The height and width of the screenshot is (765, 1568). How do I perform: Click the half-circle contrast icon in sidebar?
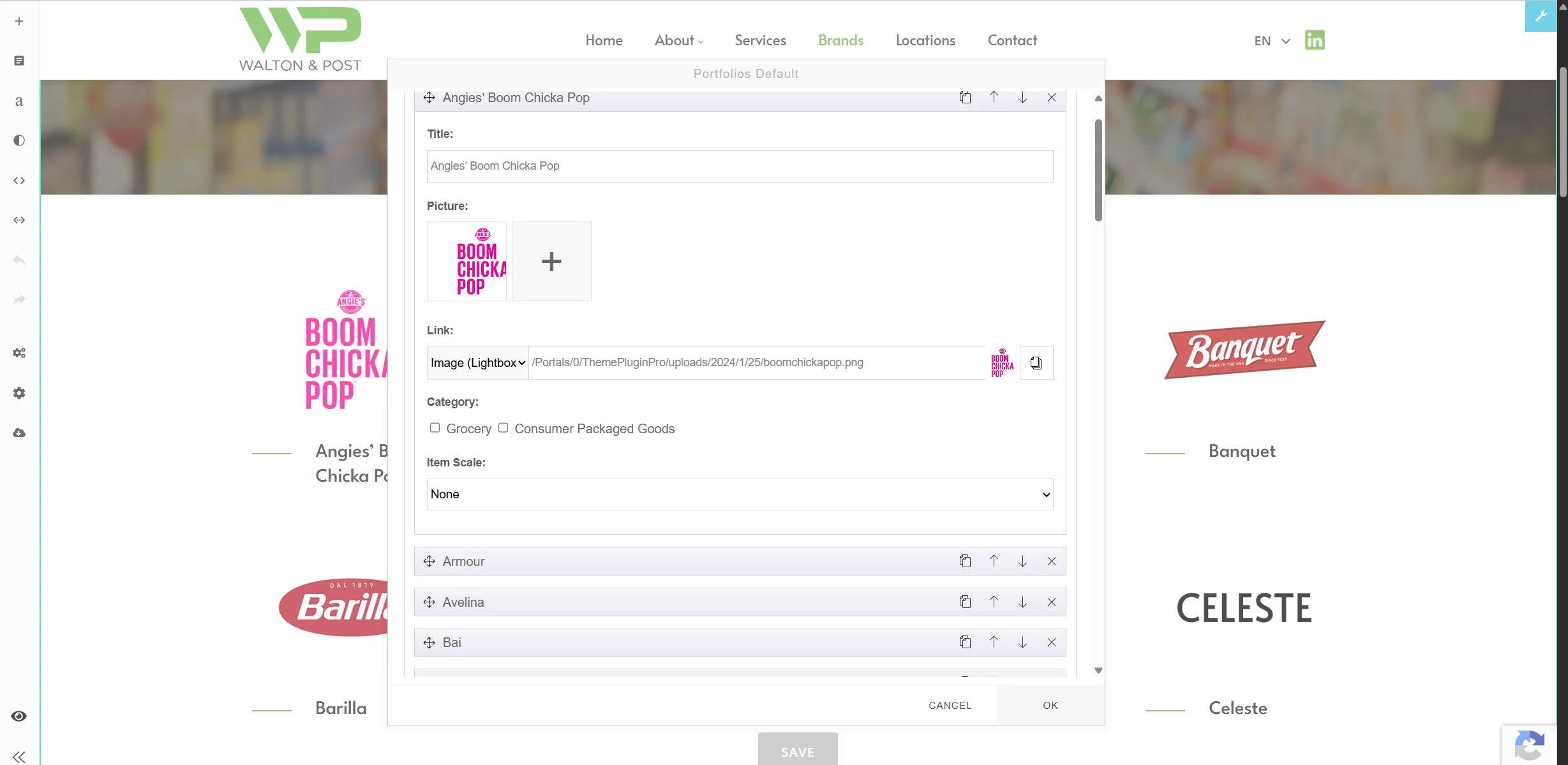tap(19, 140)
